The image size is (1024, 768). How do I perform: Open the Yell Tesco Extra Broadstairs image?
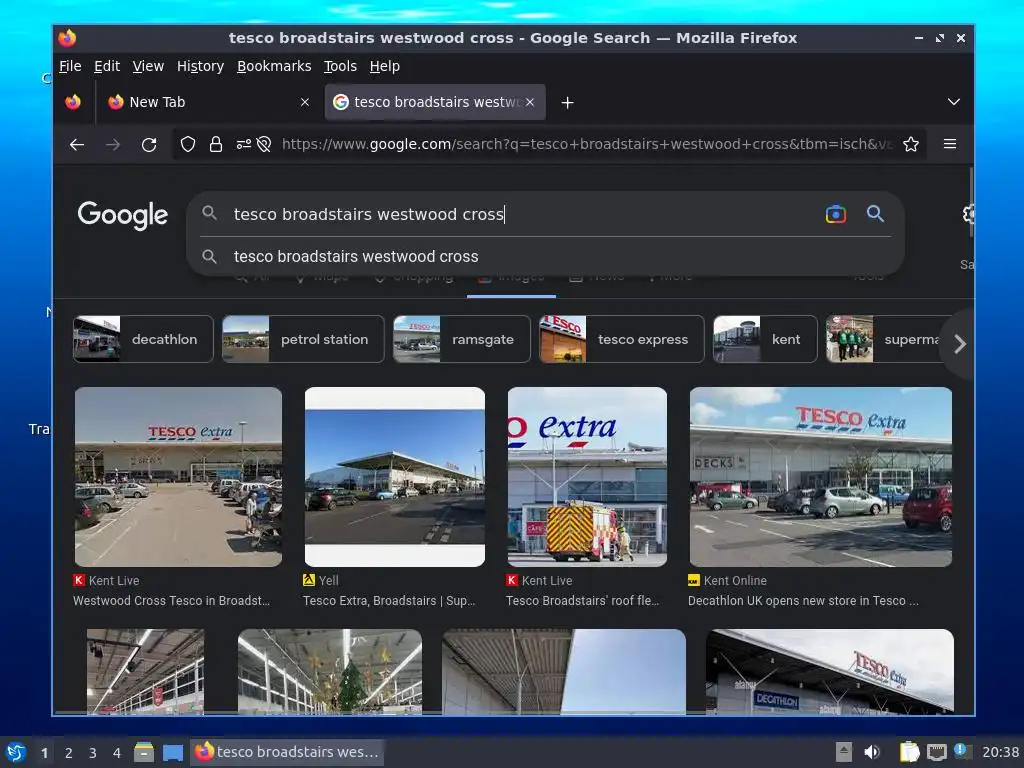[x=394, y=477]
